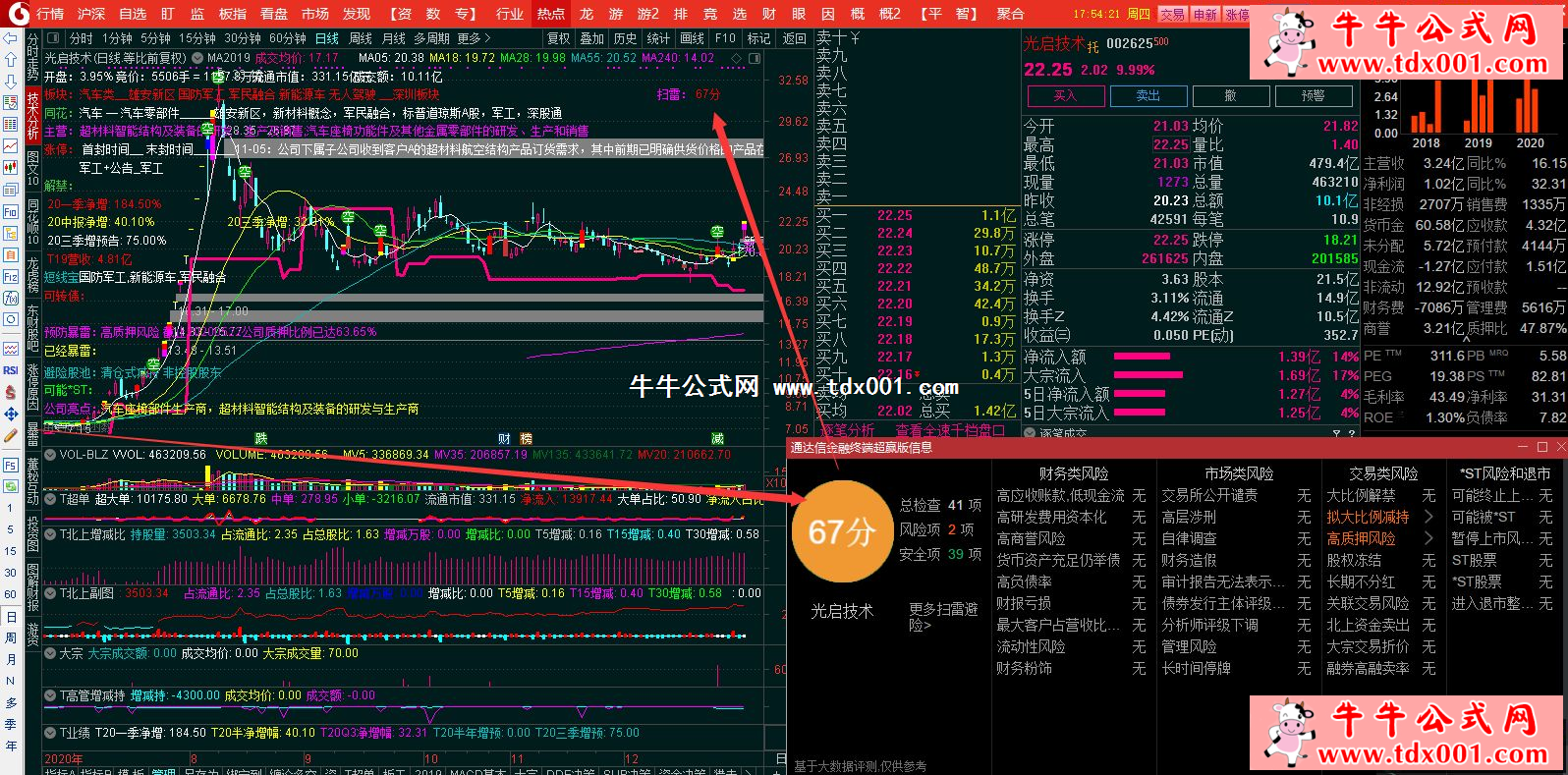1568x775 pixels.
Task: Expand the 光启技术 main chart indicator dropdown
Action: [196, 59]
